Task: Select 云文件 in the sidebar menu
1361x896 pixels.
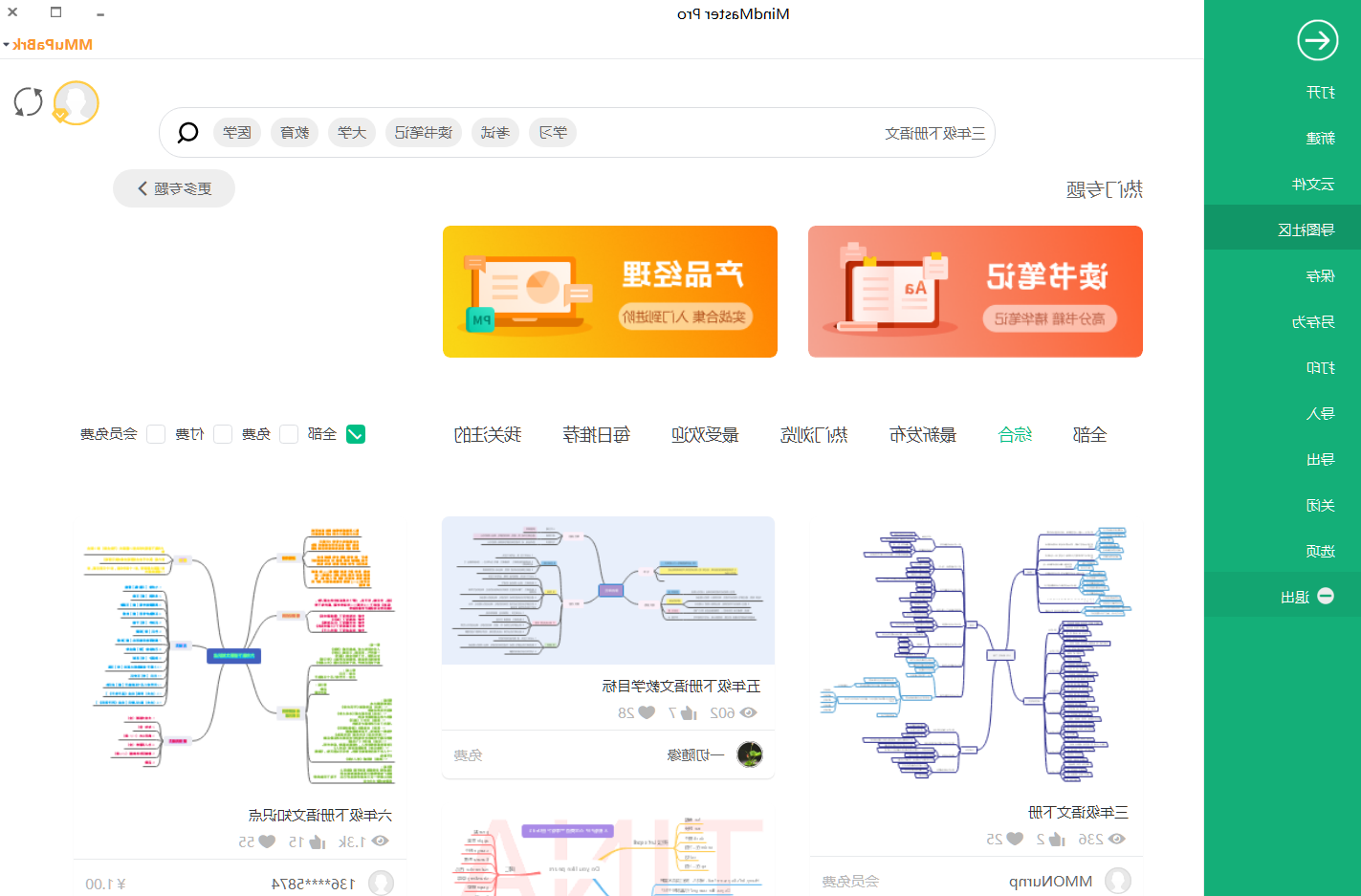Action: 1283,184
